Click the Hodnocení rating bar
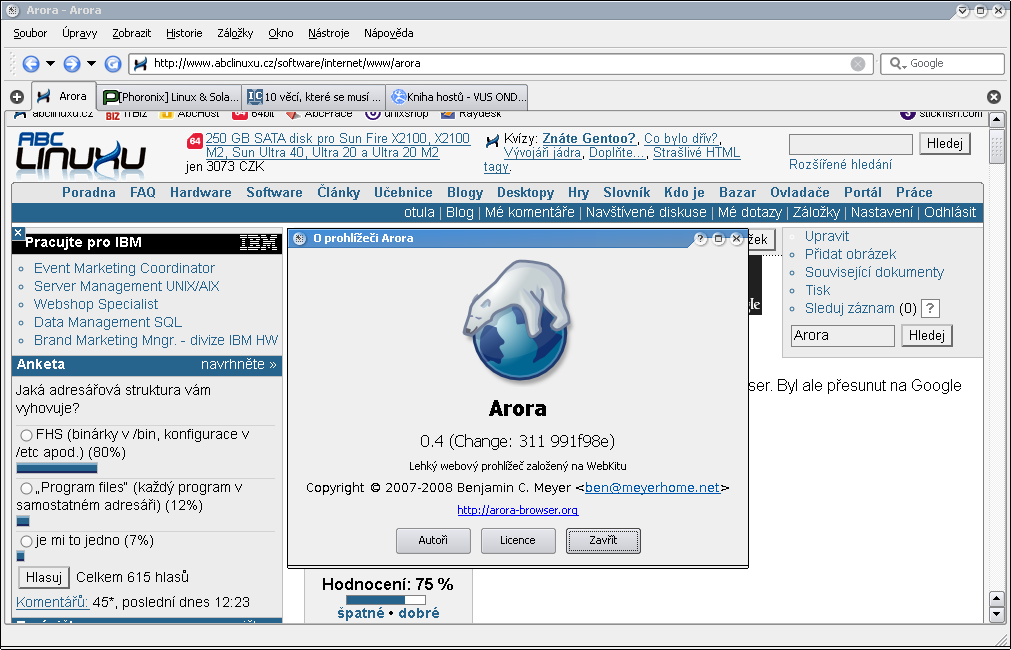 (386, 600)
